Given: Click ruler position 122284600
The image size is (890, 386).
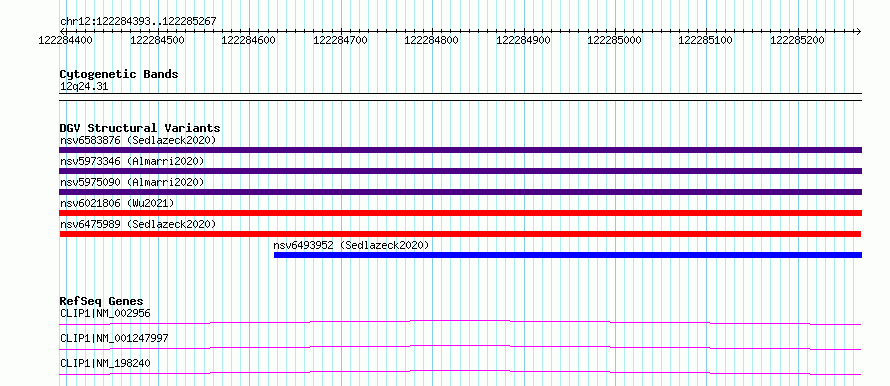Looking at the screenshot, I should pos(249,40).
